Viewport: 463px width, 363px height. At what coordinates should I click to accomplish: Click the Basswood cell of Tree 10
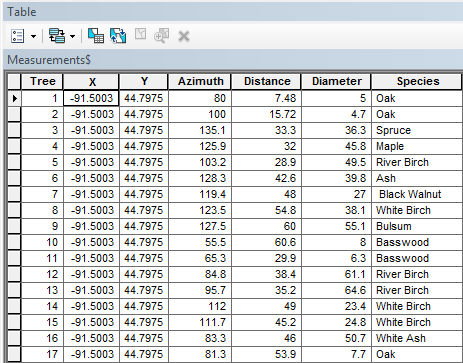(417, 242)
